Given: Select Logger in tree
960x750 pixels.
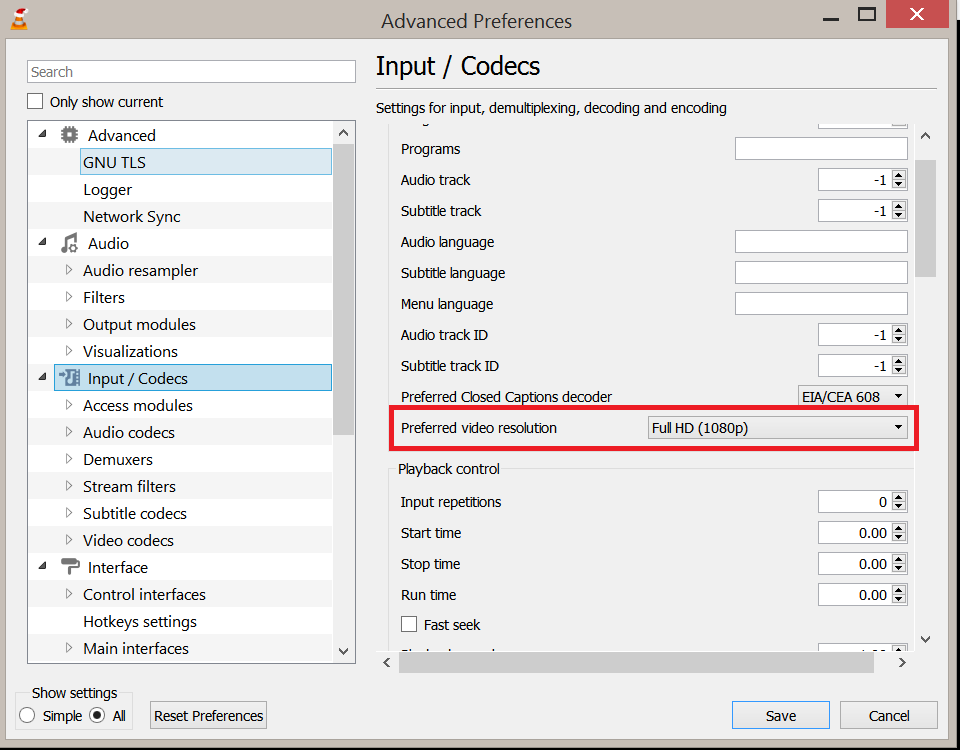Looking at the screenshot, I should tap(108, 190).
